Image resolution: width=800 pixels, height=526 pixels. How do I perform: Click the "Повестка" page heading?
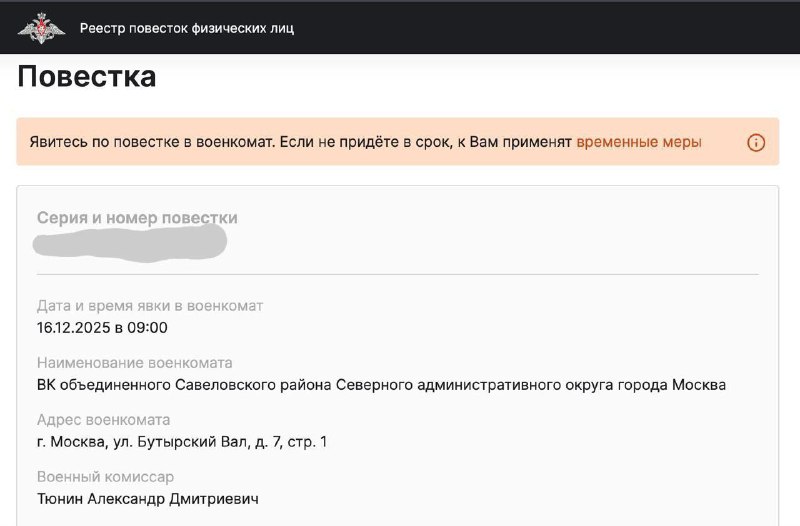click(x=87, y=77)
